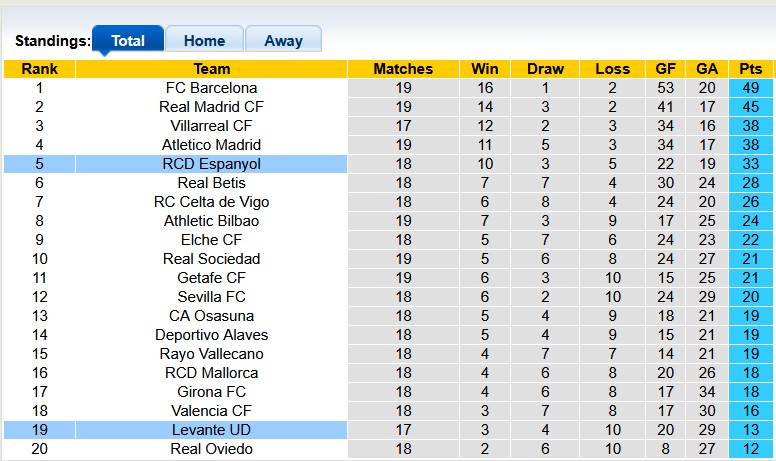Click the highlighted Levante UD row
Viewport: 776px width, 461px height.
[x=212, y=430]
